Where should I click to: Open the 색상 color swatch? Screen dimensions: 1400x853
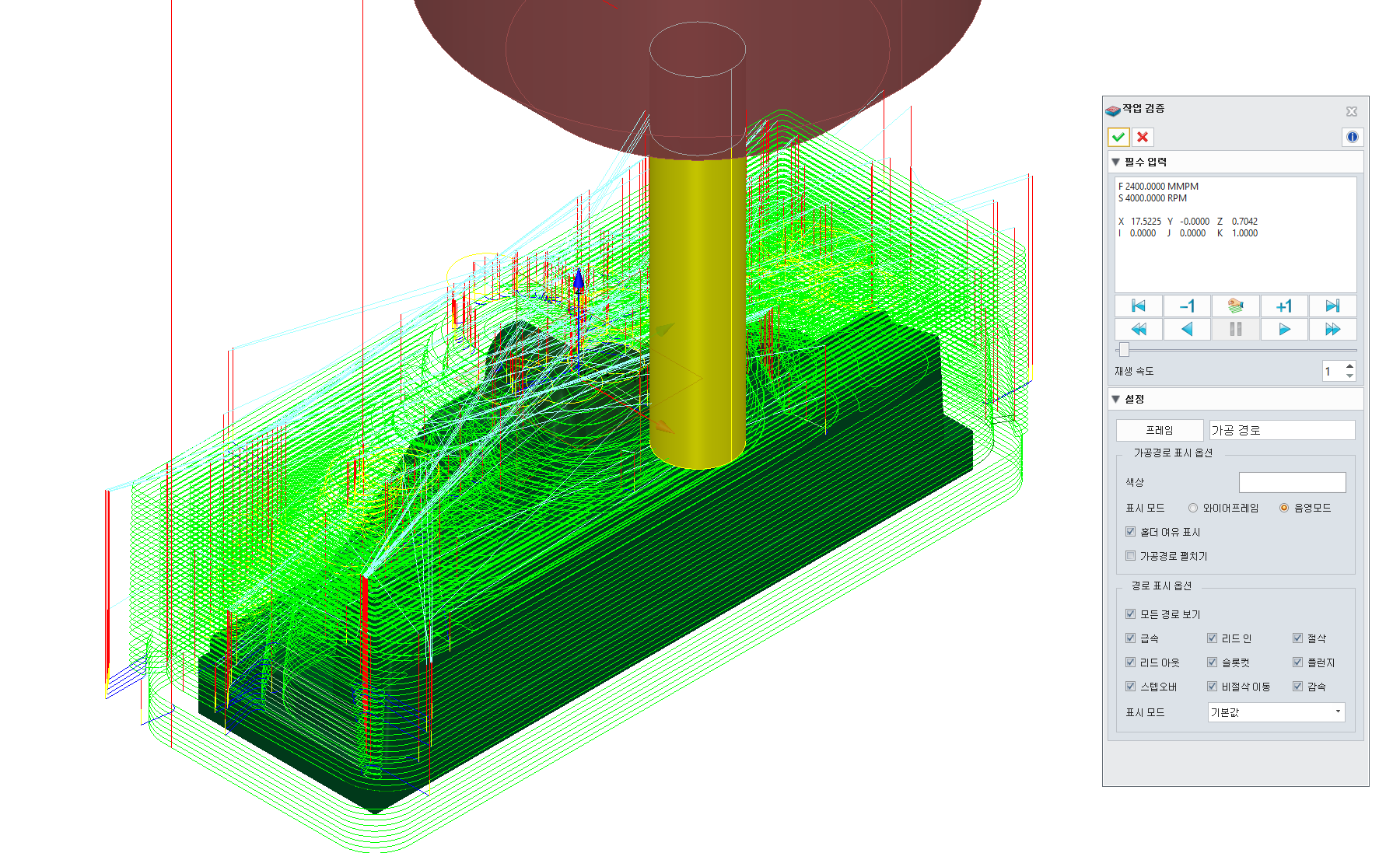tap(1292, 482)
